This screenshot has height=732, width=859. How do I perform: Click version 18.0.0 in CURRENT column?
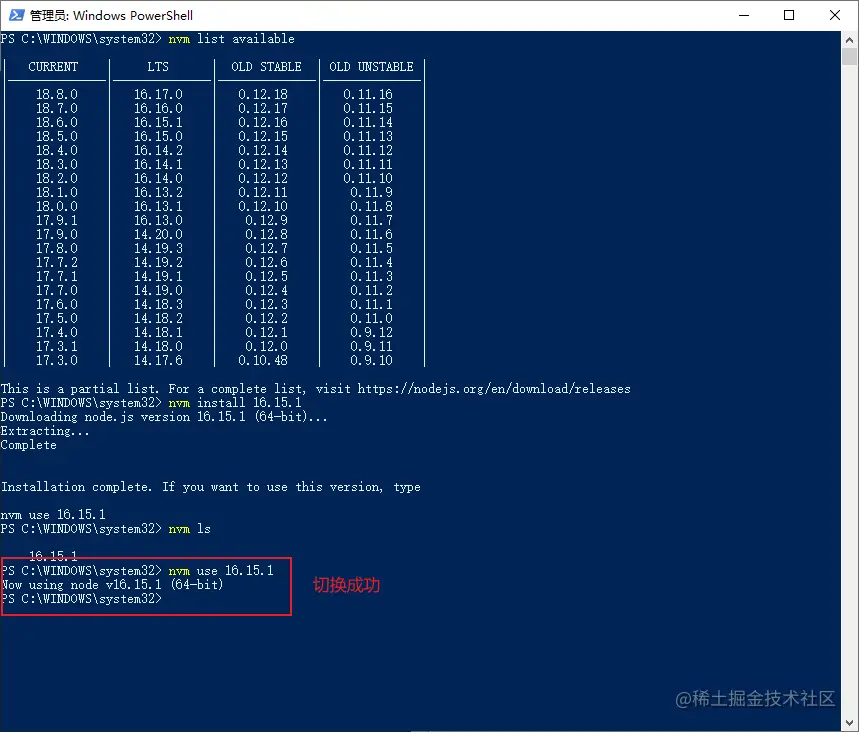click(57, 207)
